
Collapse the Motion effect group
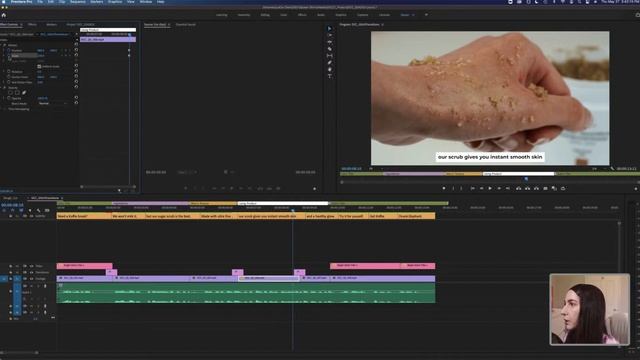1,45
